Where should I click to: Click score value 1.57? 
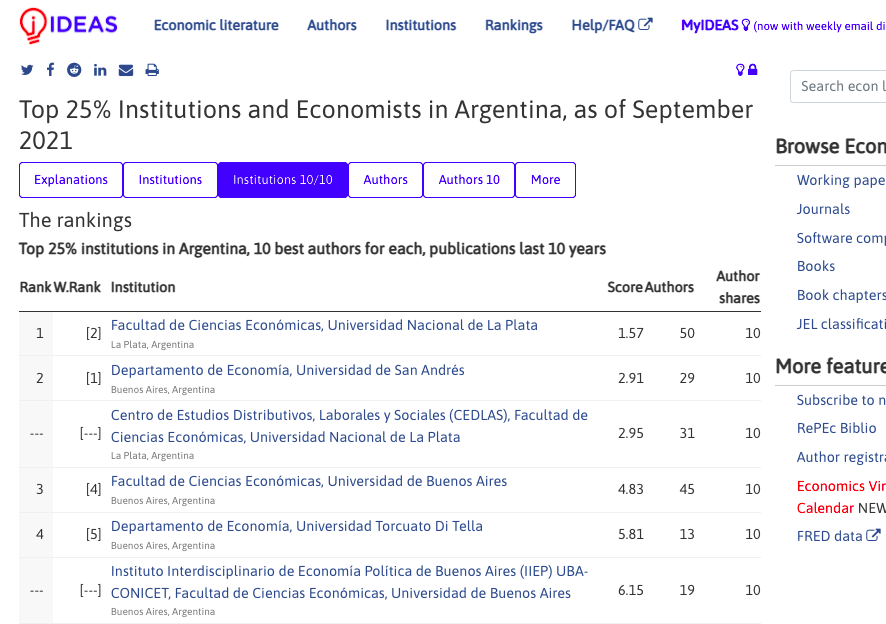tap(631, 333)
